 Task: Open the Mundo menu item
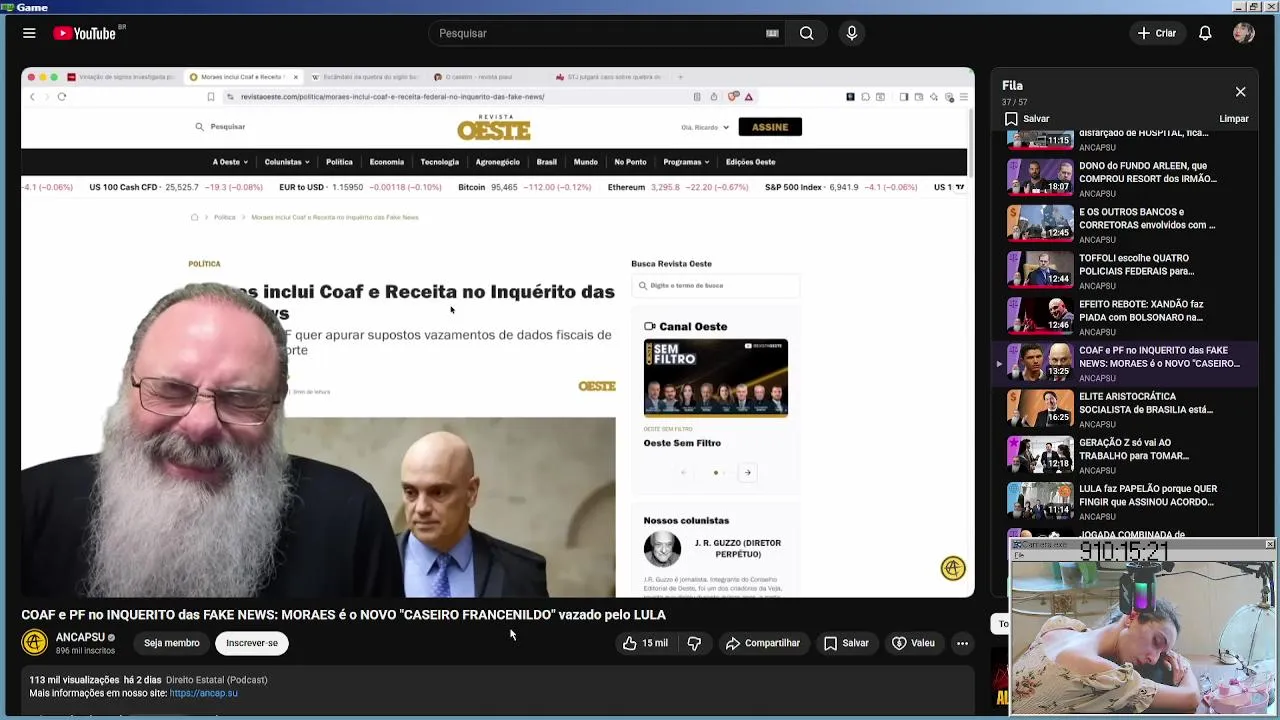click(586, 162)
